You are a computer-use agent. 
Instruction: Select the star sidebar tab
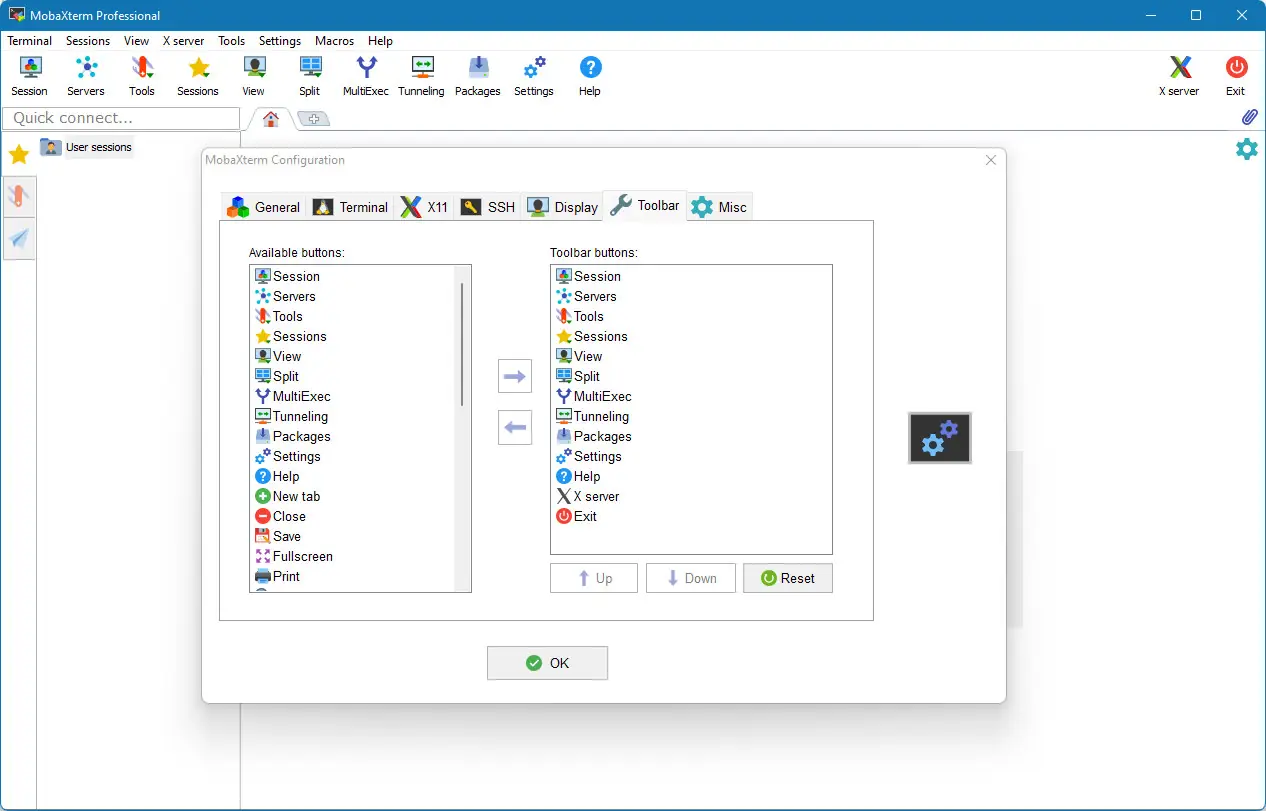click(19, 154)
